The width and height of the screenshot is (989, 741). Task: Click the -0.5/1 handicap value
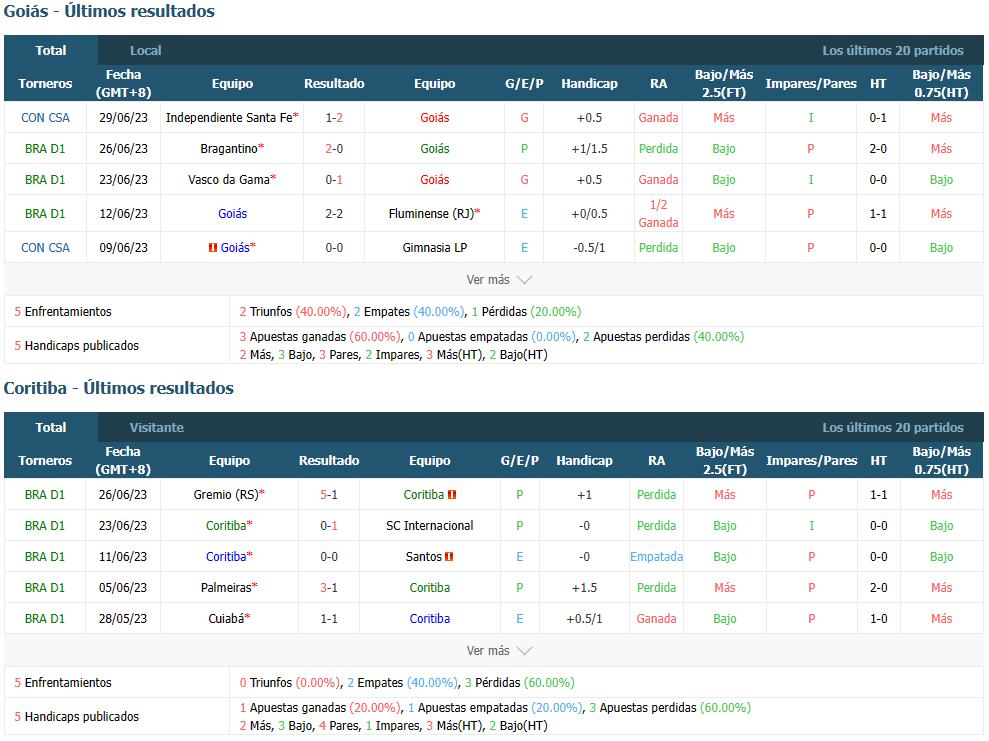[589, 248]
